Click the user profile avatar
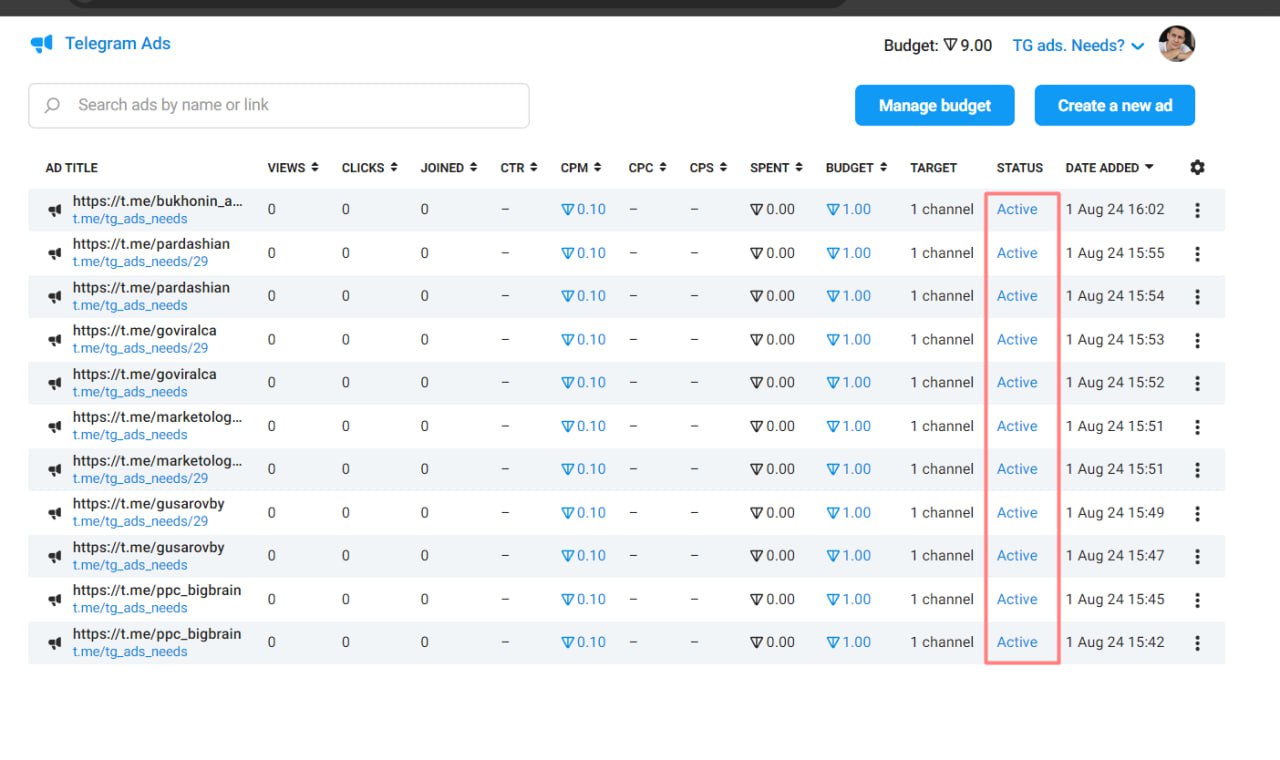The width and height of the screenshot is (1280, 760). pos(1176,44)
